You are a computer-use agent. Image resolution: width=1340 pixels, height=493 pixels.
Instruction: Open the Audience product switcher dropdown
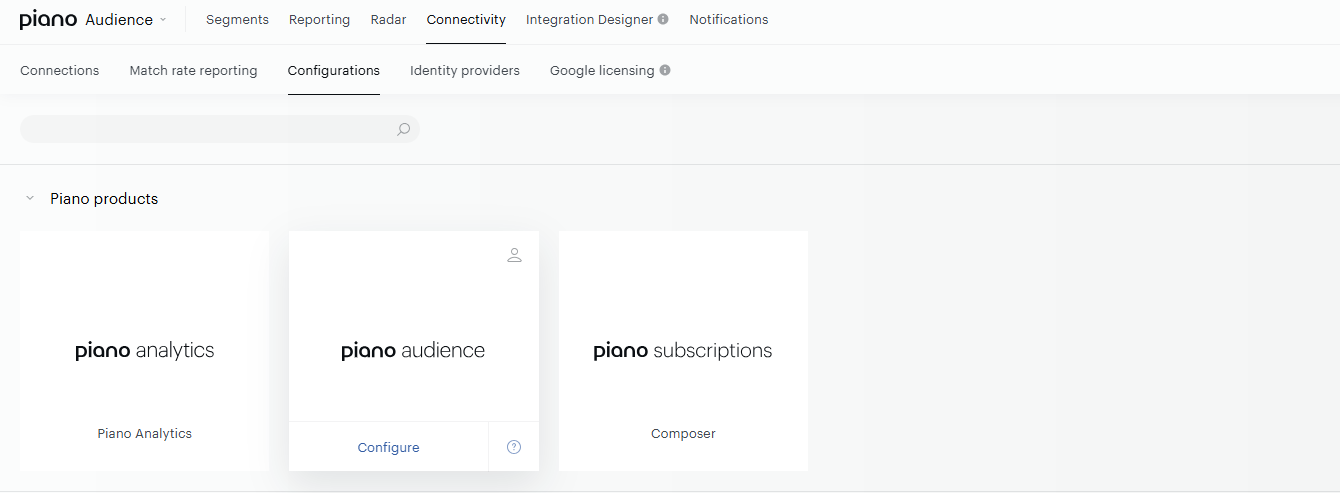tap(126, 20)
